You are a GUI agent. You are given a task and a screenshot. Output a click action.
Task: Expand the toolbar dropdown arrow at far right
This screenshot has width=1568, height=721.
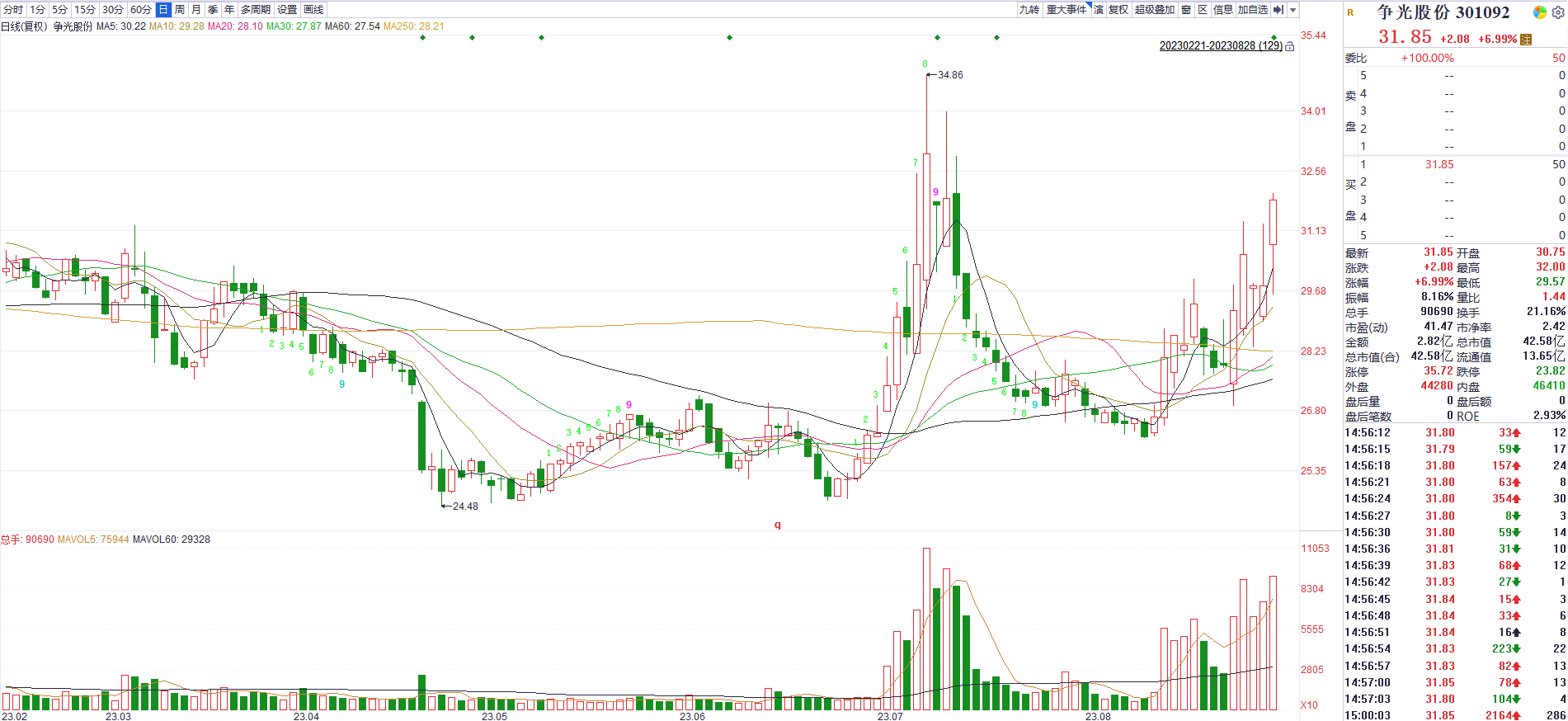(1293, 10)
